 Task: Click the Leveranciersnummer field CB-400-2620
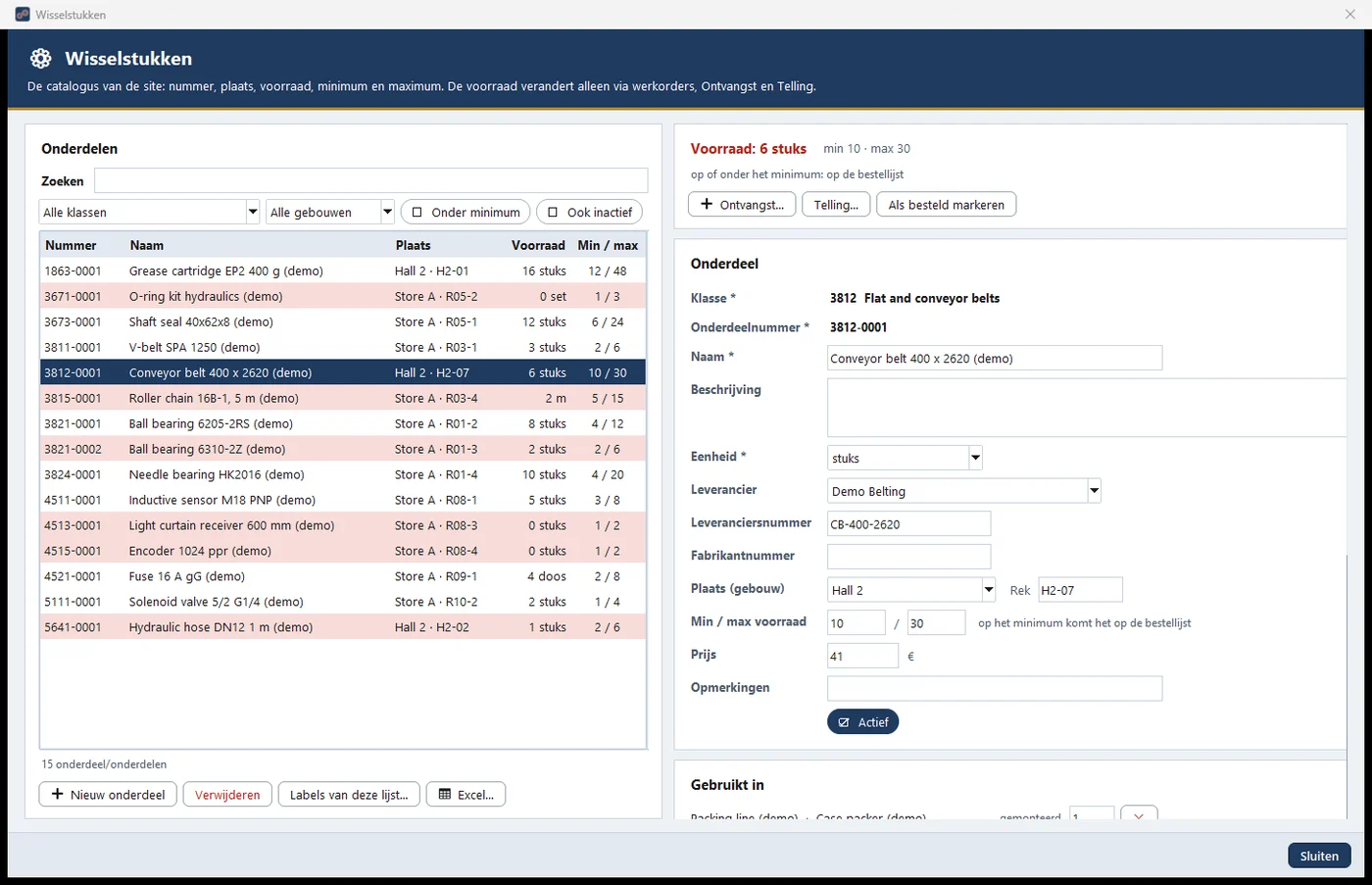tap(908, 523)
